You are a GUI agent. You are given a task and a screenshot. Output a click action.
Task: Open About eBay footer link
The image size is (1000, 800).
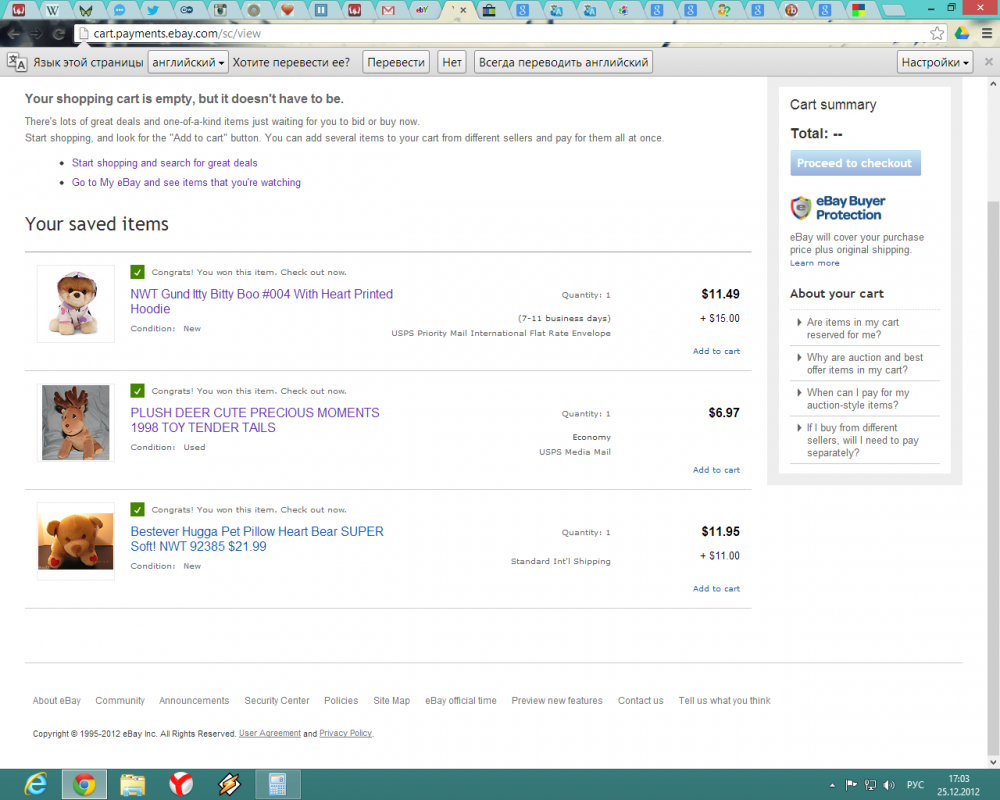tap(57, 700)
